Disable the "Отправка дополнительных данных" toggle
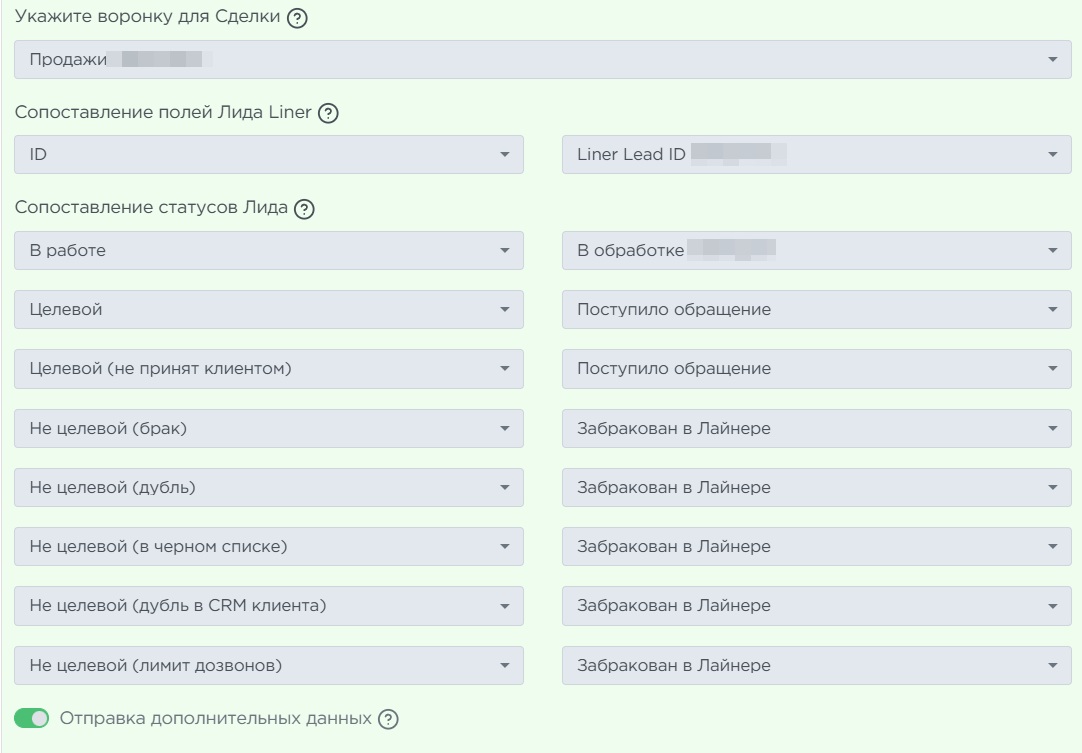 click(x=32, y=718)
